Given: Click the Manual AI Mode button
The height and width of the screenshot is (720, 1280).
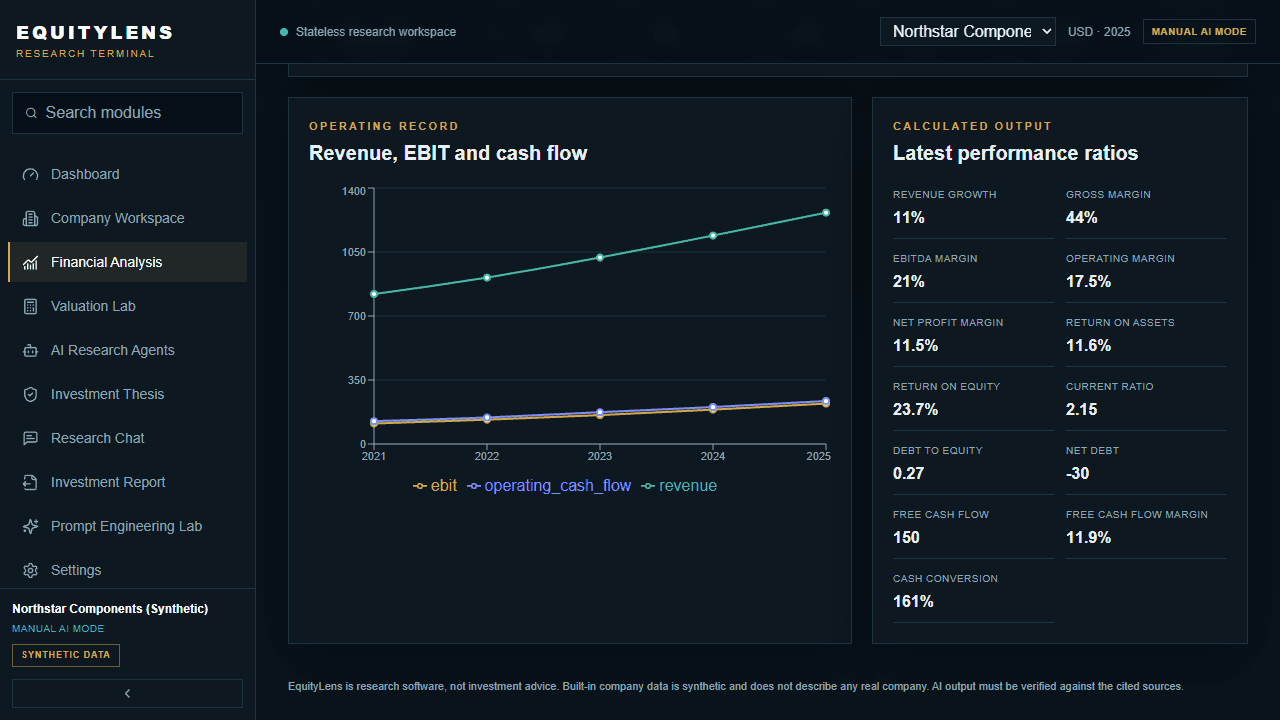Looking at the screenshot, I should (1199, 31).
